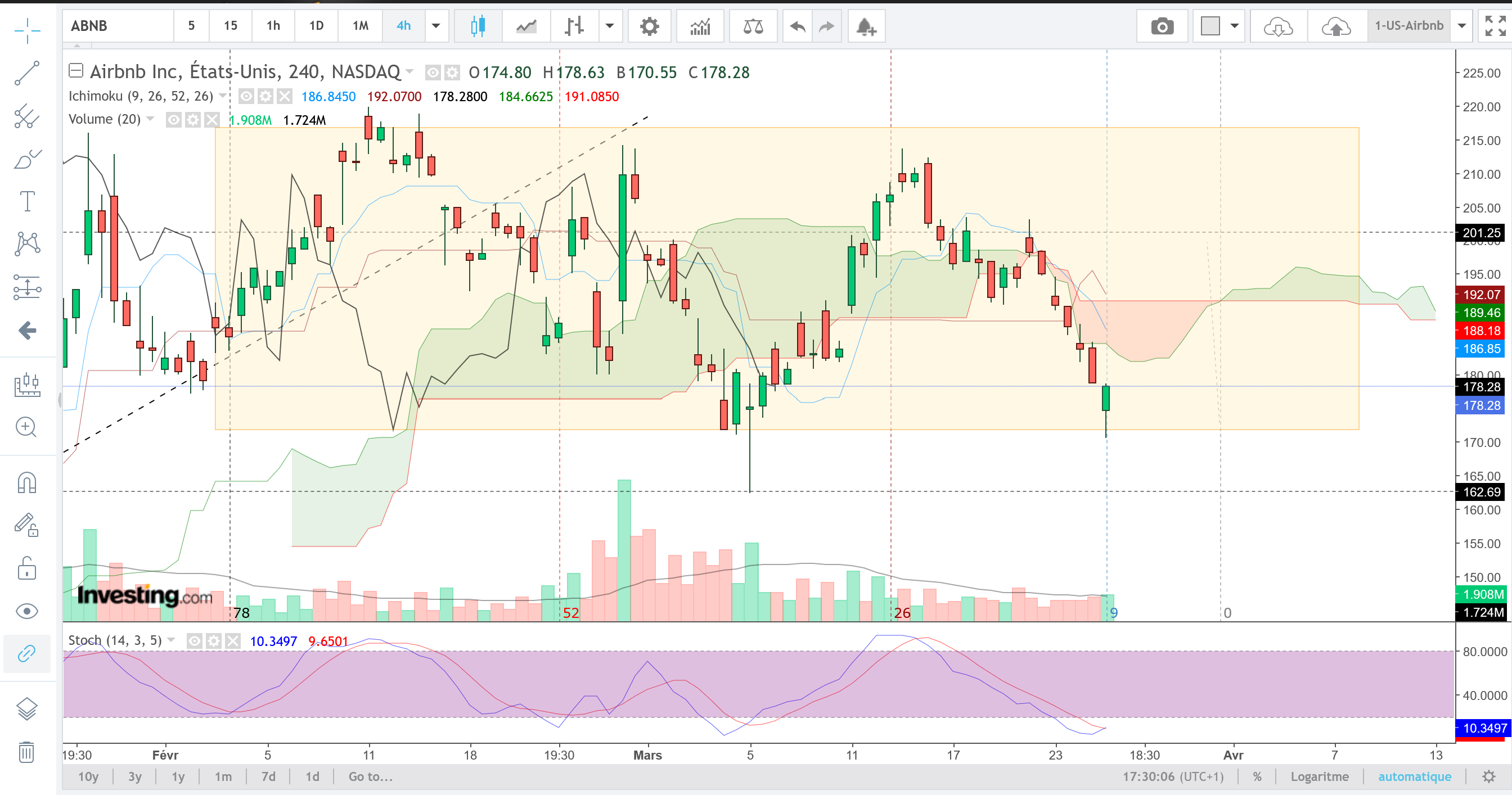Activate the magnet mode tool

[x=27, y=483]
